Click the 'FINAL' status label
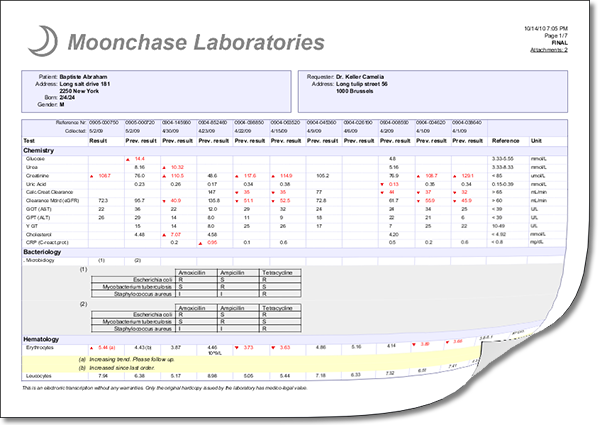This screenshot has height=425, width=600. [x=559, y=43]
